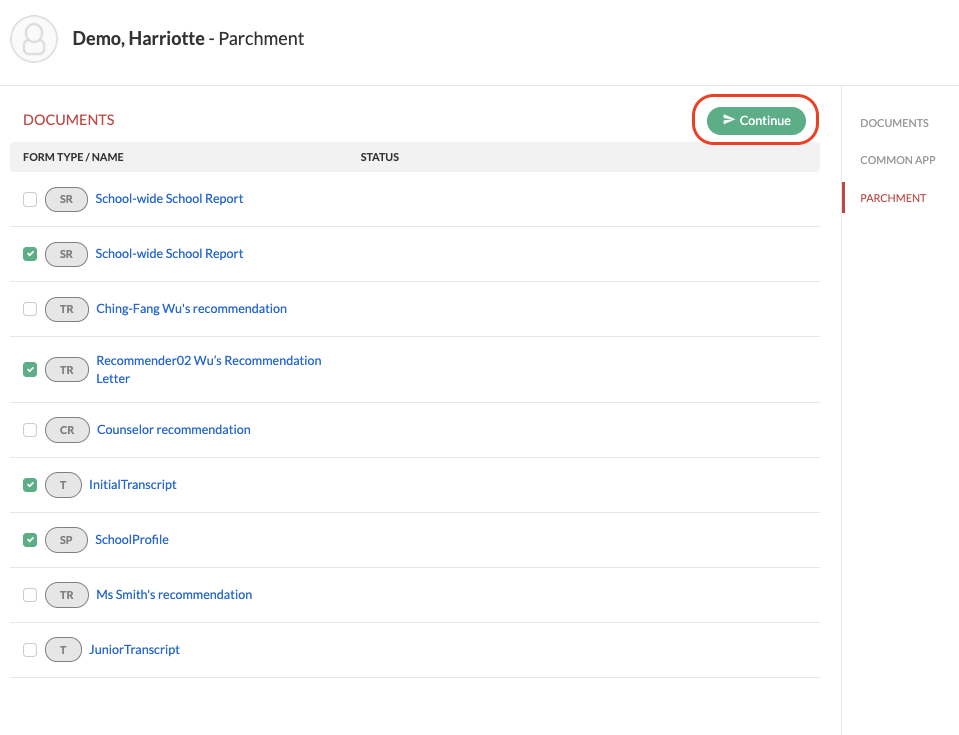Uncheck the SchoolProfile checkbox
Screen dimensions: 959x735
point(30,540)
